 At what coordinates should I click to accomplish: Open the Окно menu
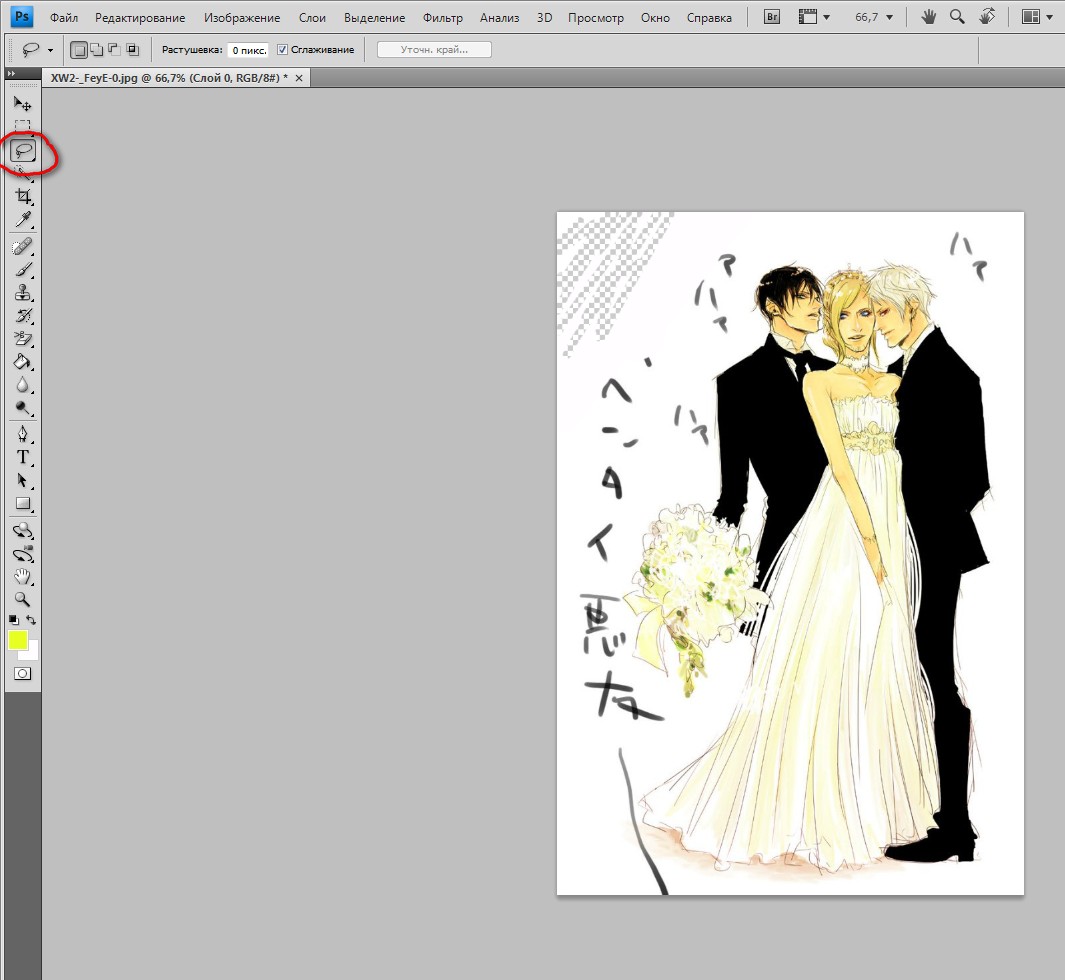pos(655,18)
